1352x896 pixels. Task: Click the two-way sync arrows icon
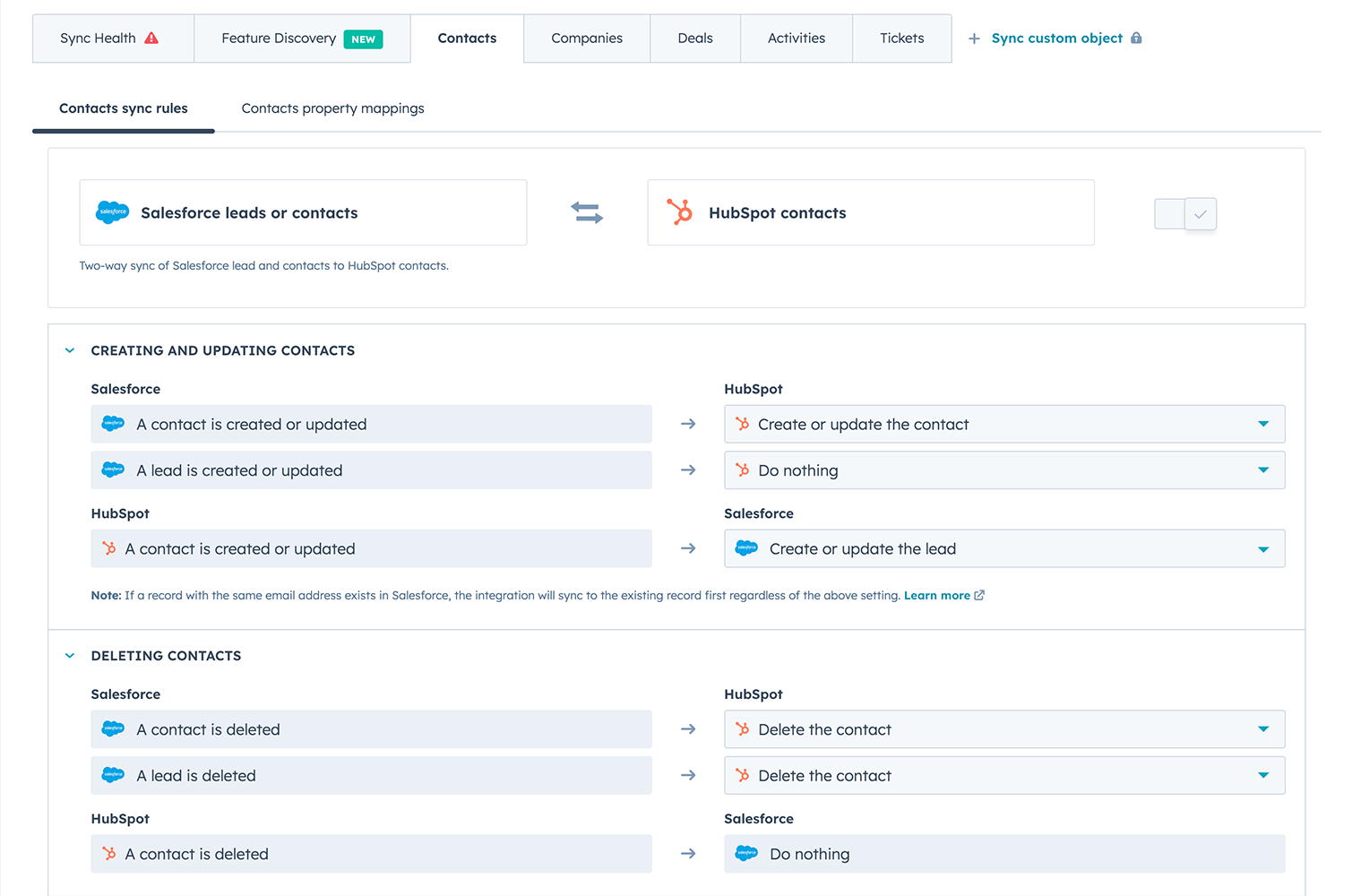coord(587,212)
